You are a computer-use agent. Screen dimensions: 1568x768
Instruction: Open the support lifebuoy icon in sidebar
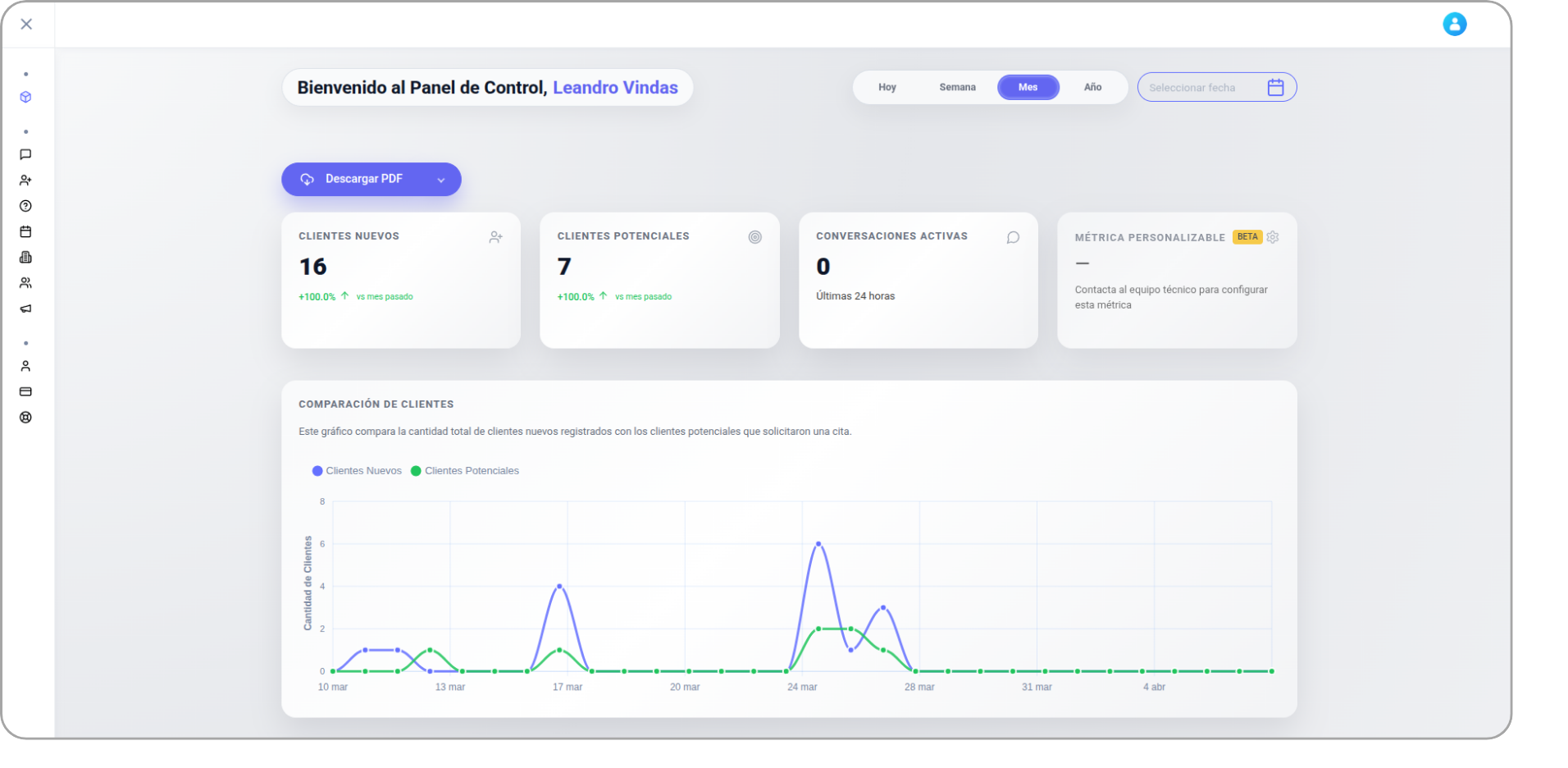coord(26,417)
